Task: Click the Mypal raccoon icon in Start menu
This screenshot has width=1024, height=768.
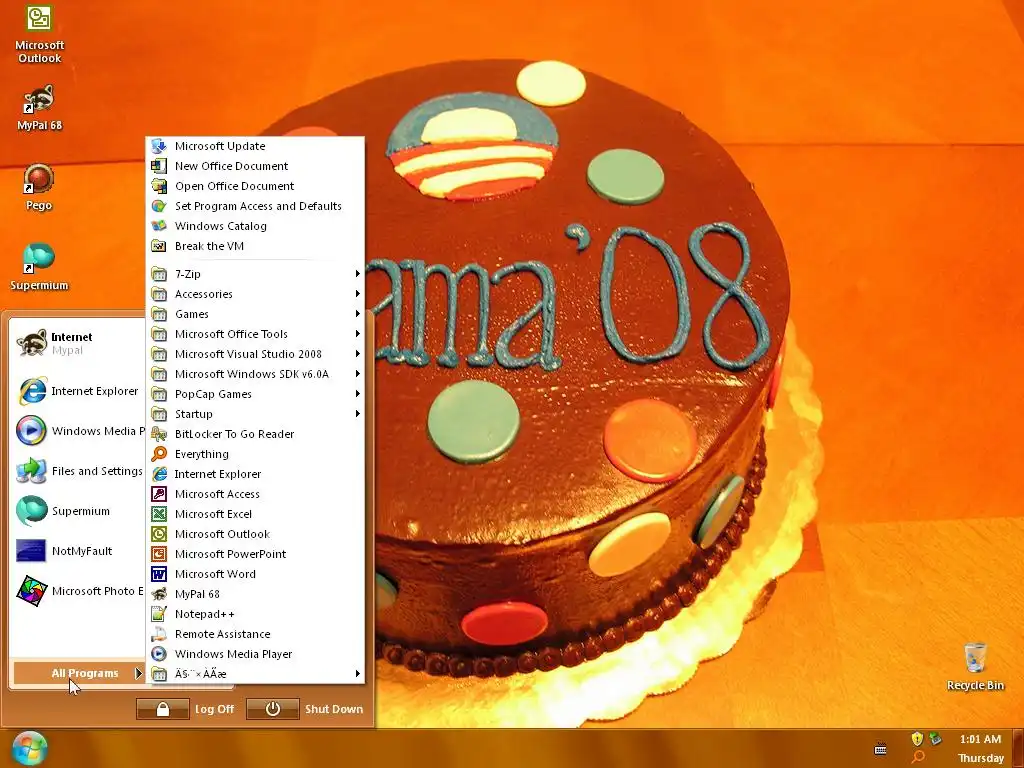Action: pos(31,343)
